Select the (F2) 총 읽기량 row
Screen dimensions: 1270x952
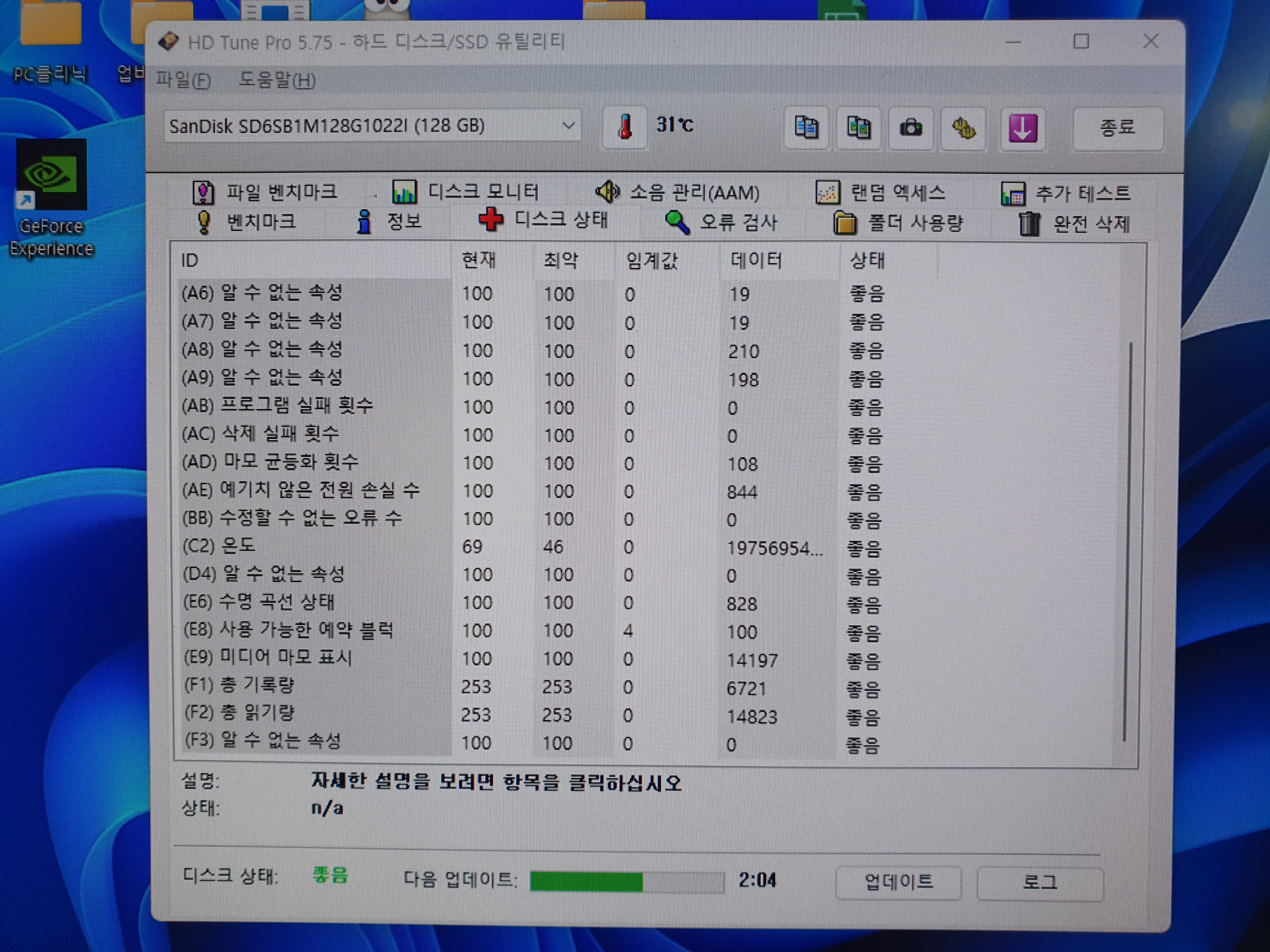point(534,715)
